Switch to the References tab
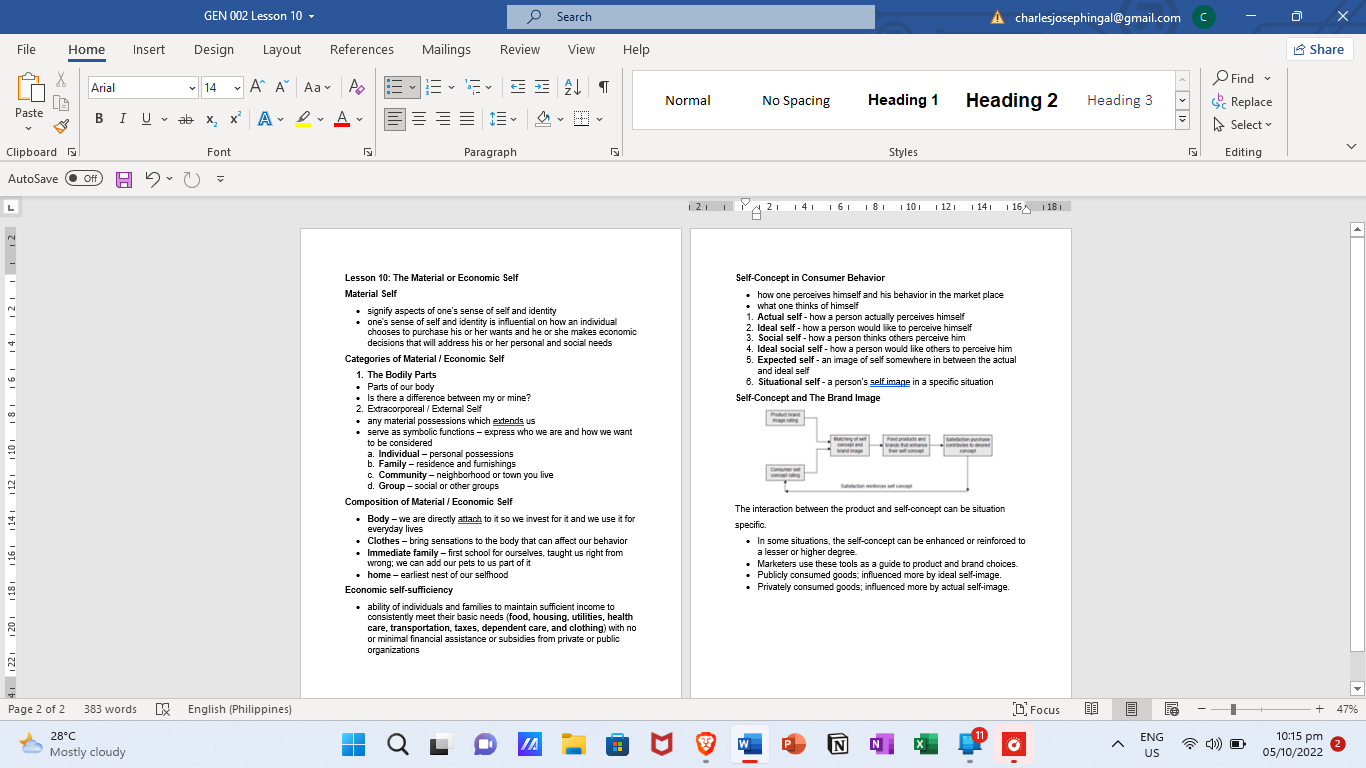 [361, 49]
